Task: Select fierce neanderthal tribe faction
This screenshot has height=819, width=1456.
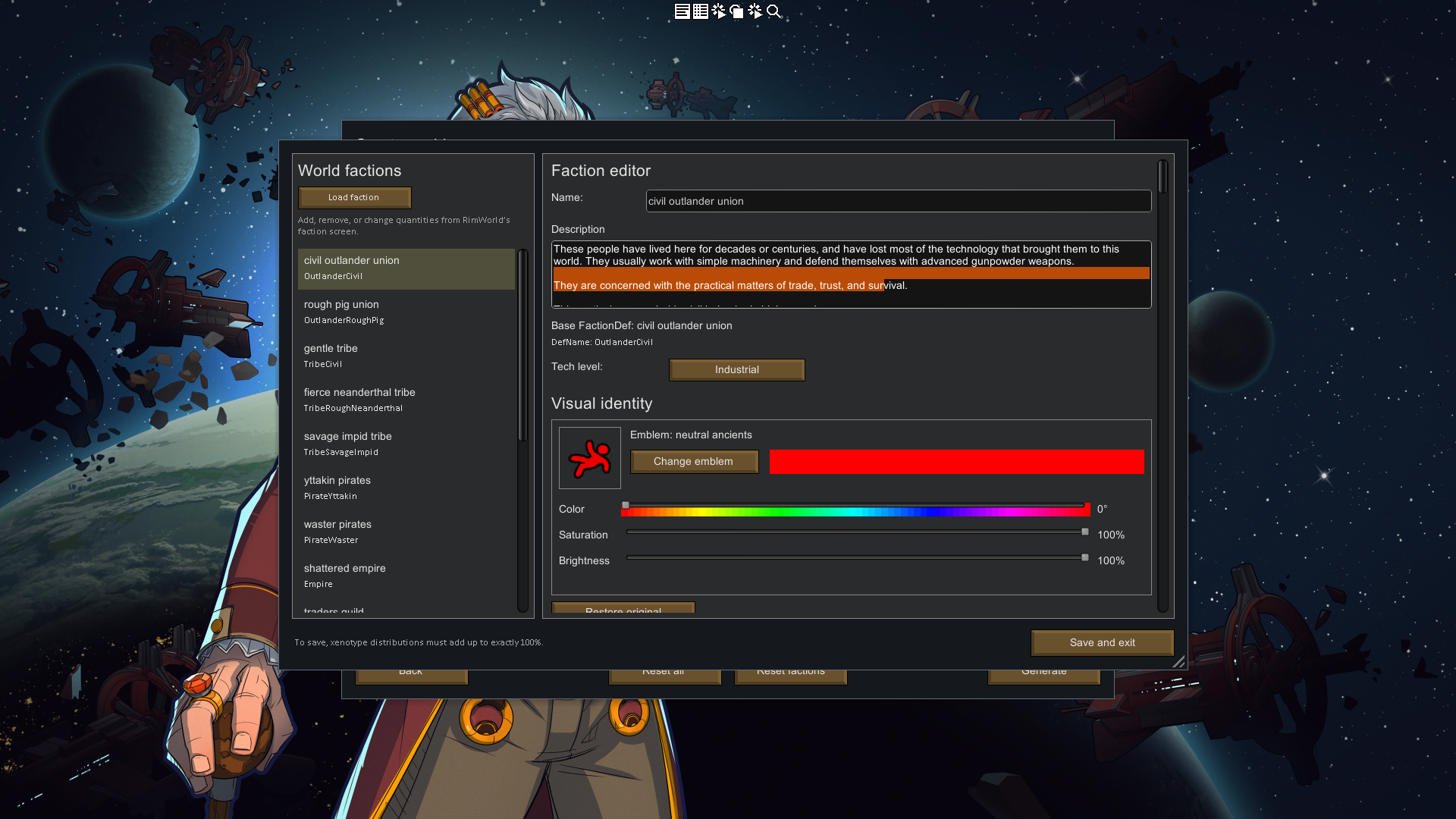Action: [406, 400]
